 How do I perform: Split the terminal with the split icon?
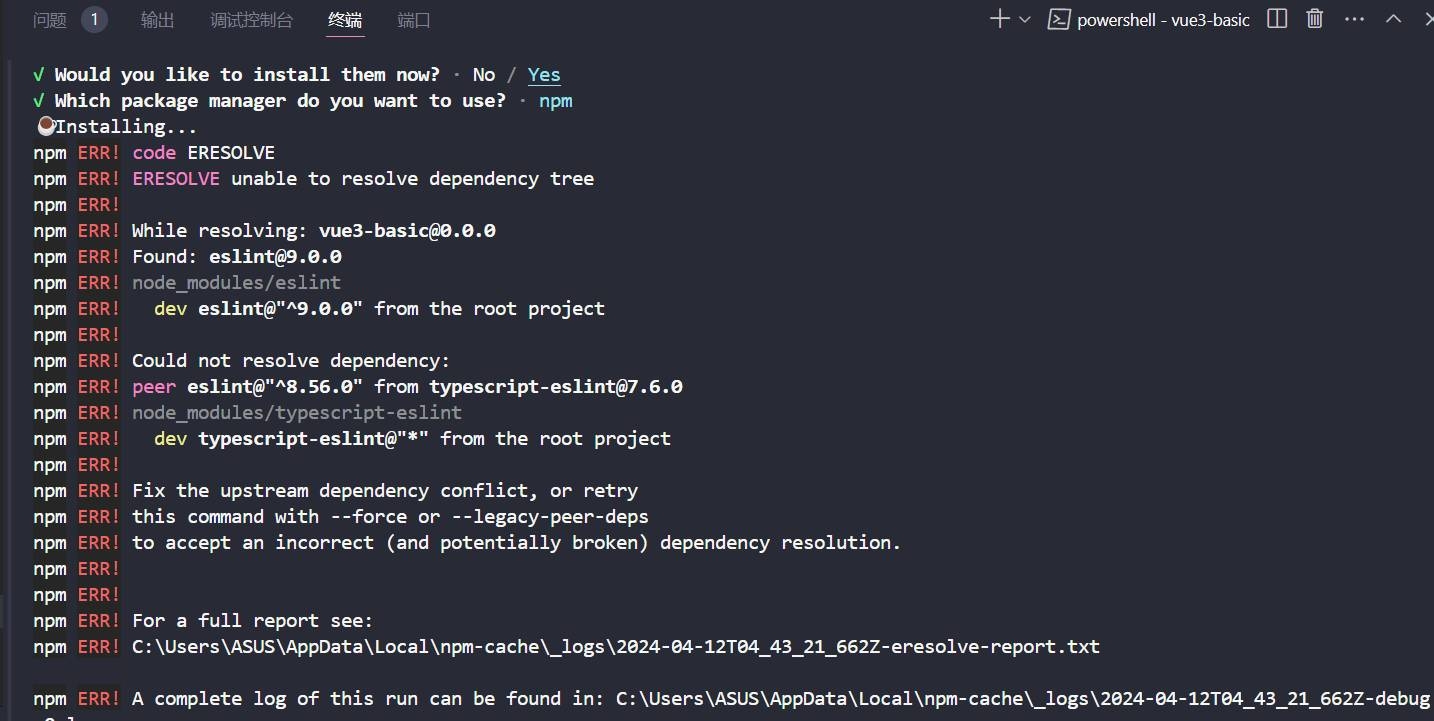[1277, 19]
